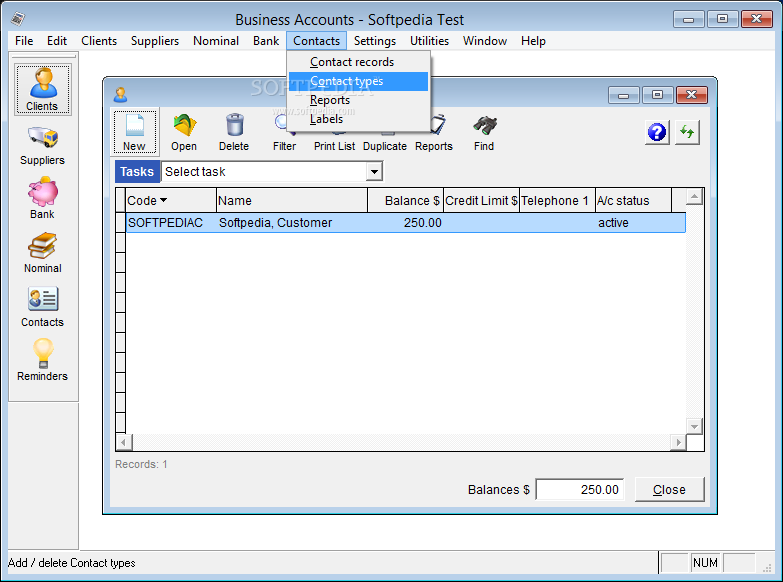The width and height of the screenshot is (783, 582).
Task: Choose Contact types menu entry
Action: click(358, 81)
